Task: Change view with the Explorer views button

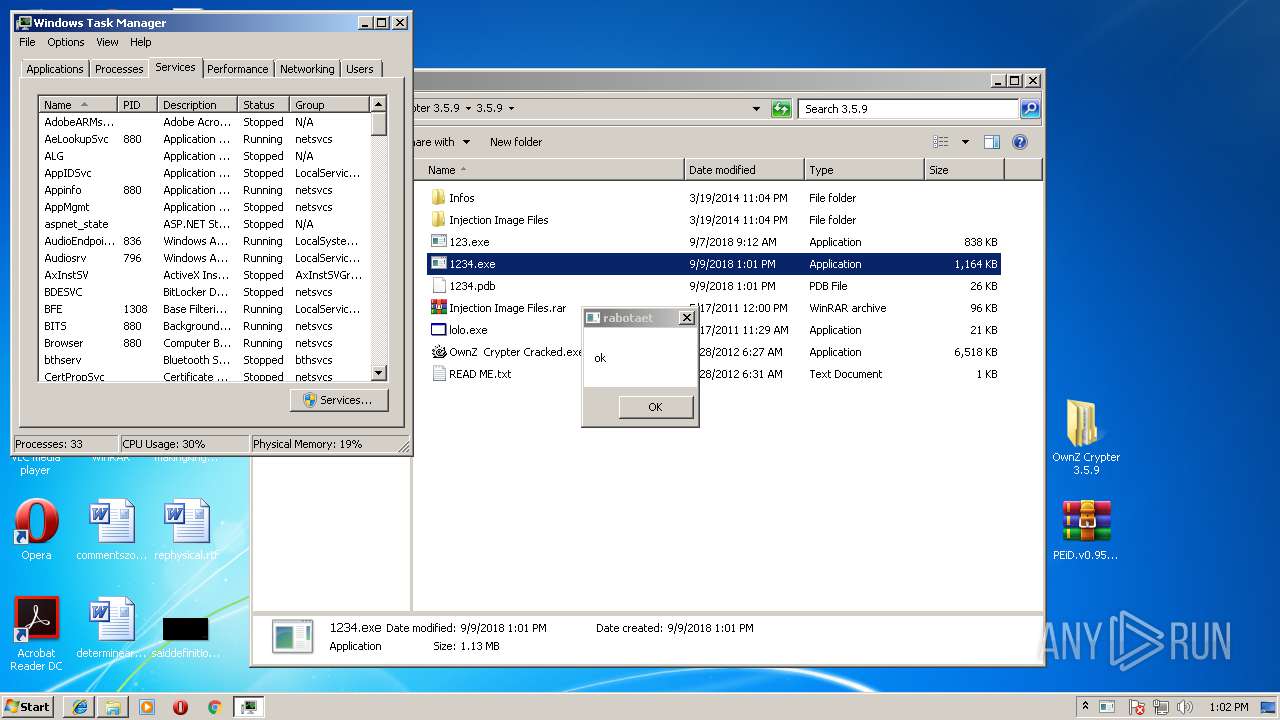Action: [940, 142]
